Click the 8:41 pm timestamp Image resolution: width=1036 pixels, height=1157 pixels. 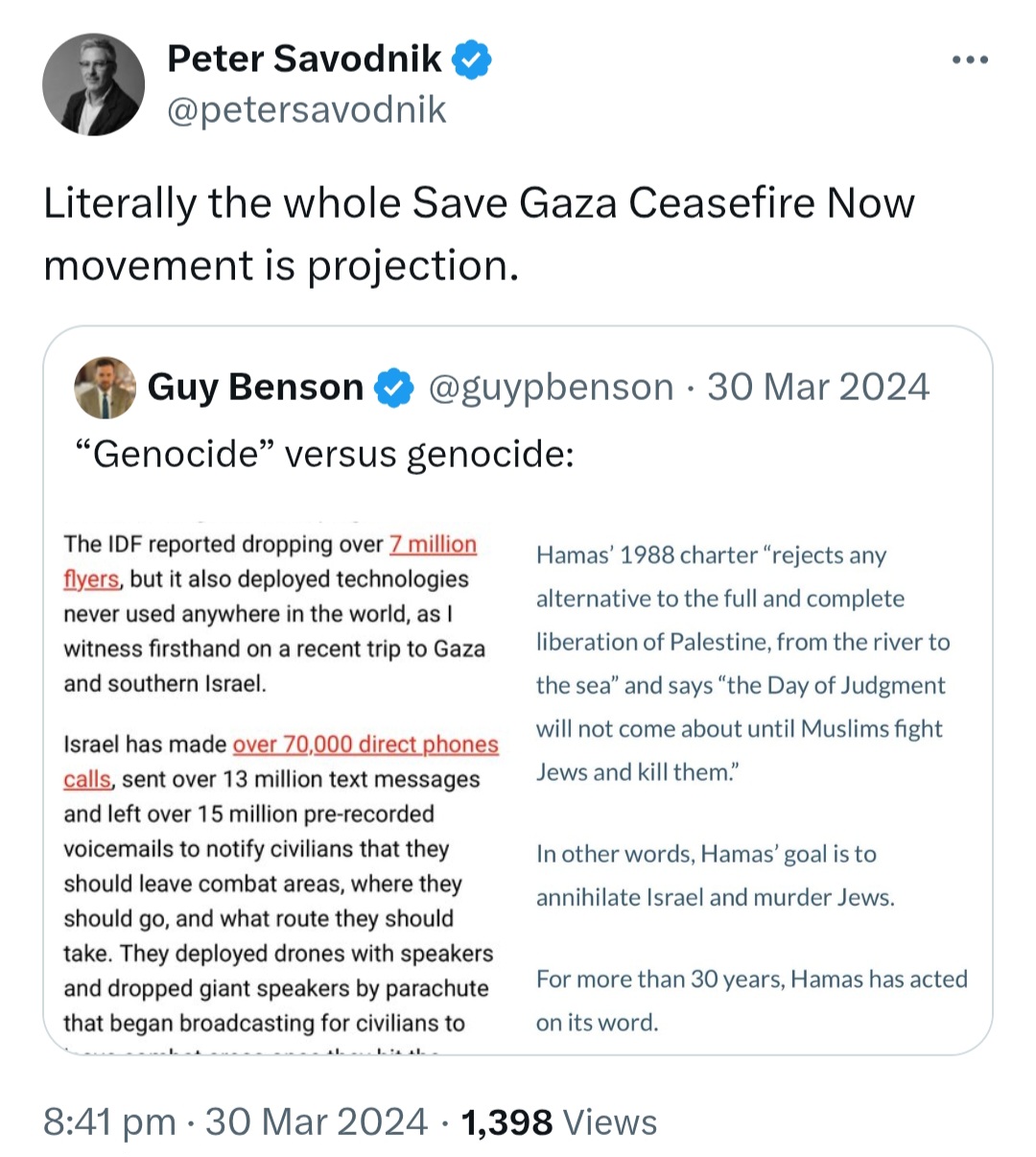coord(109,1122)
